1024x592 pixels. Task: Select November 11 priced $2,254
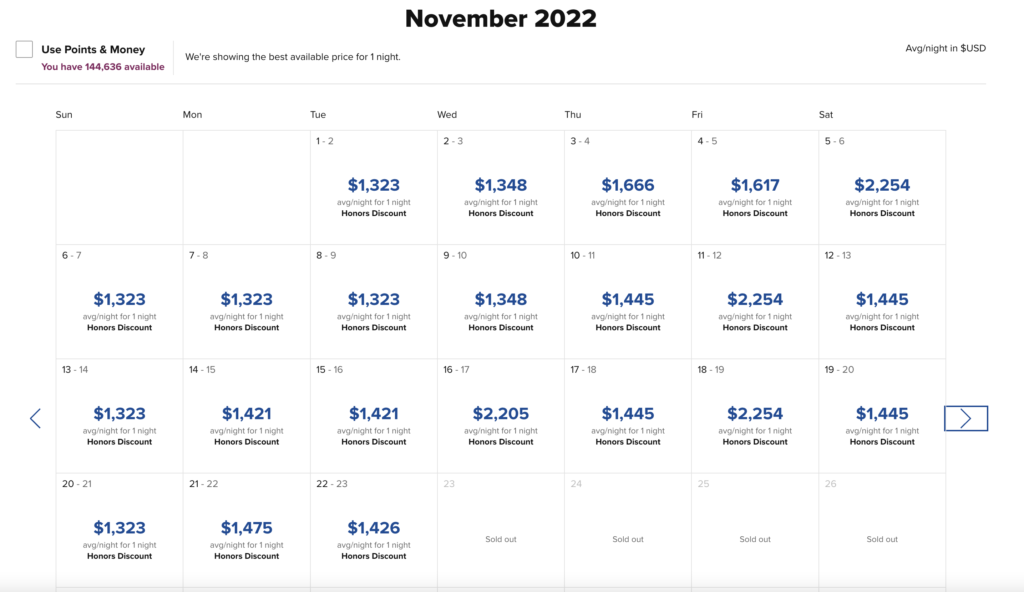point(754,299)
